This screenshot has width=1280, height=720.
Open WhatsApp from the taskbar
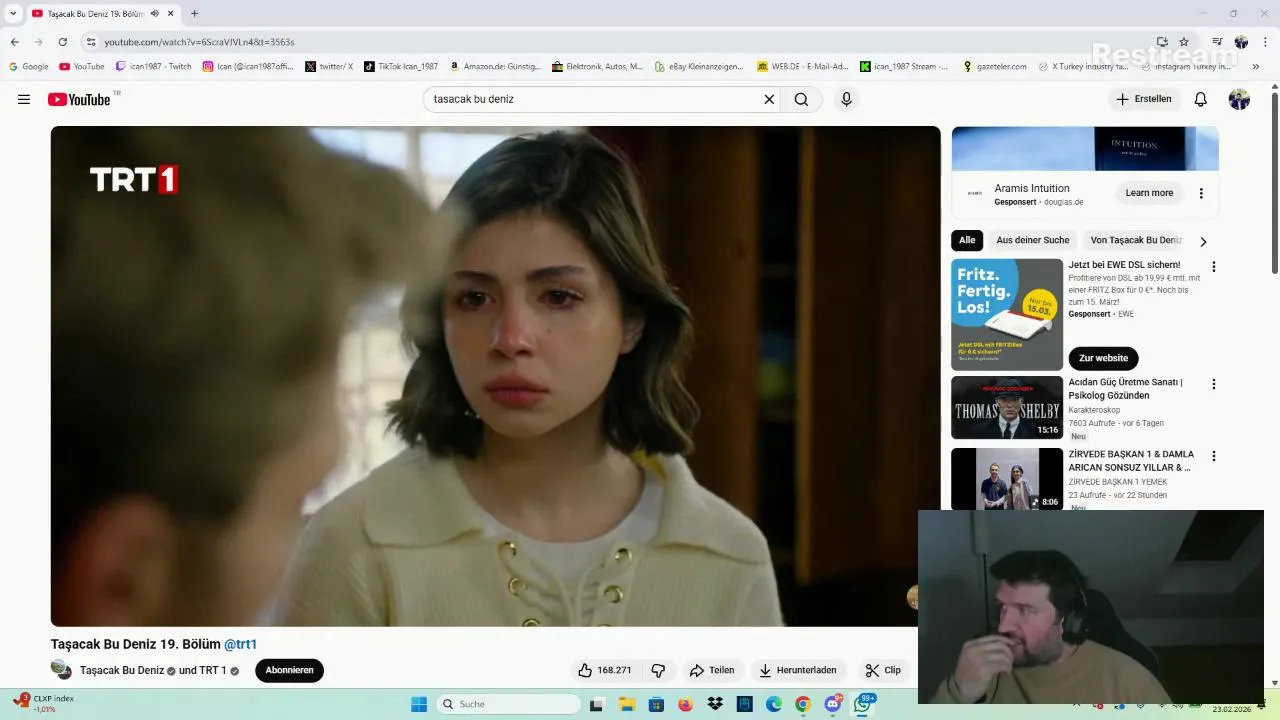click(863, 704)
